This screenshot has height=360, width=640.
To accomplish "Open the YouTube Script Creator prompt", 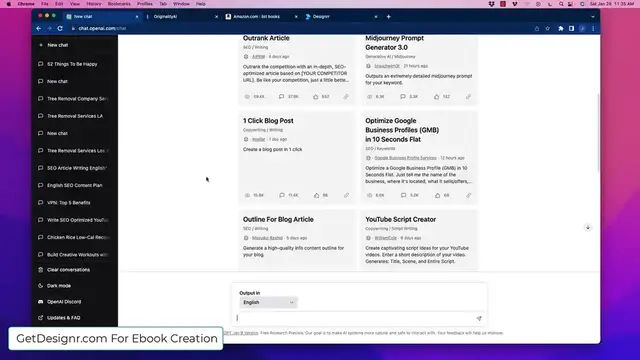I will tap(400, 219).
